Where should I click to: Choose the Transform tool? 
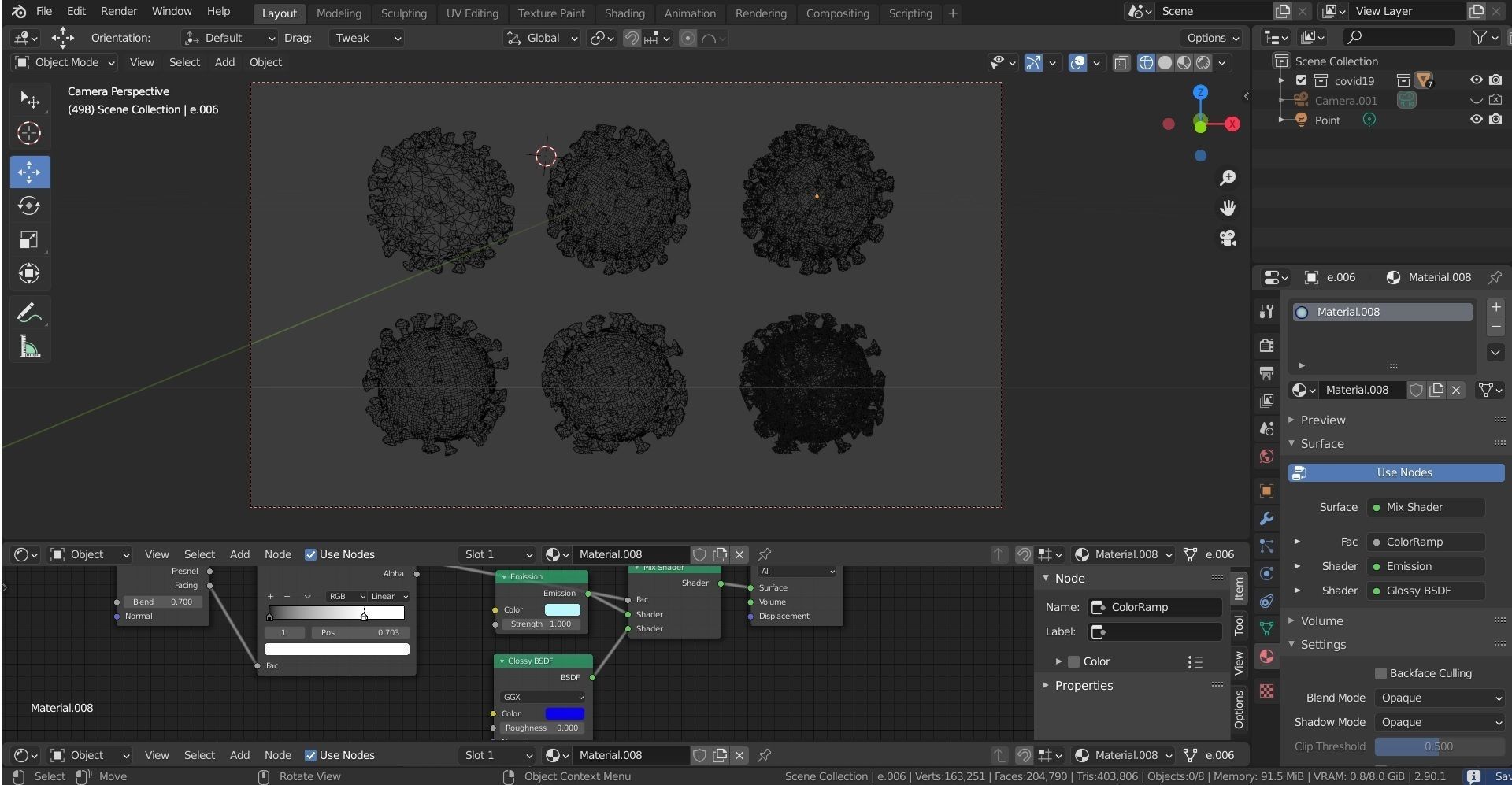[x=29, y=273]
